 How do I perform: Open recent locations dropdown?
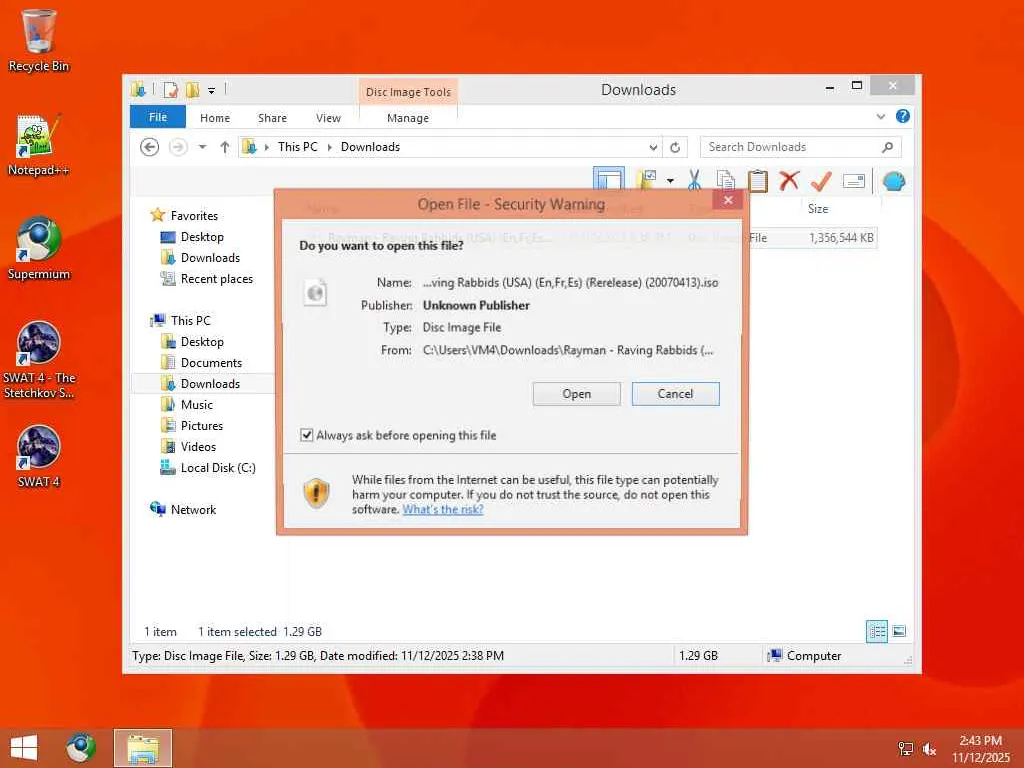coord(202,147)
